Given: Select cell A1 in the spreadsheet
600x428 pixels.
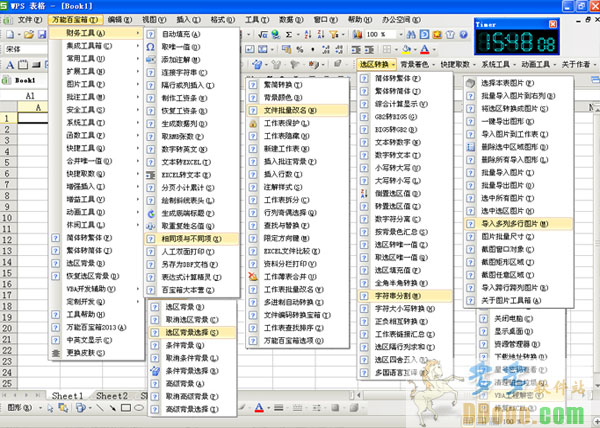Looking at the screenshot, I should 33,118.
